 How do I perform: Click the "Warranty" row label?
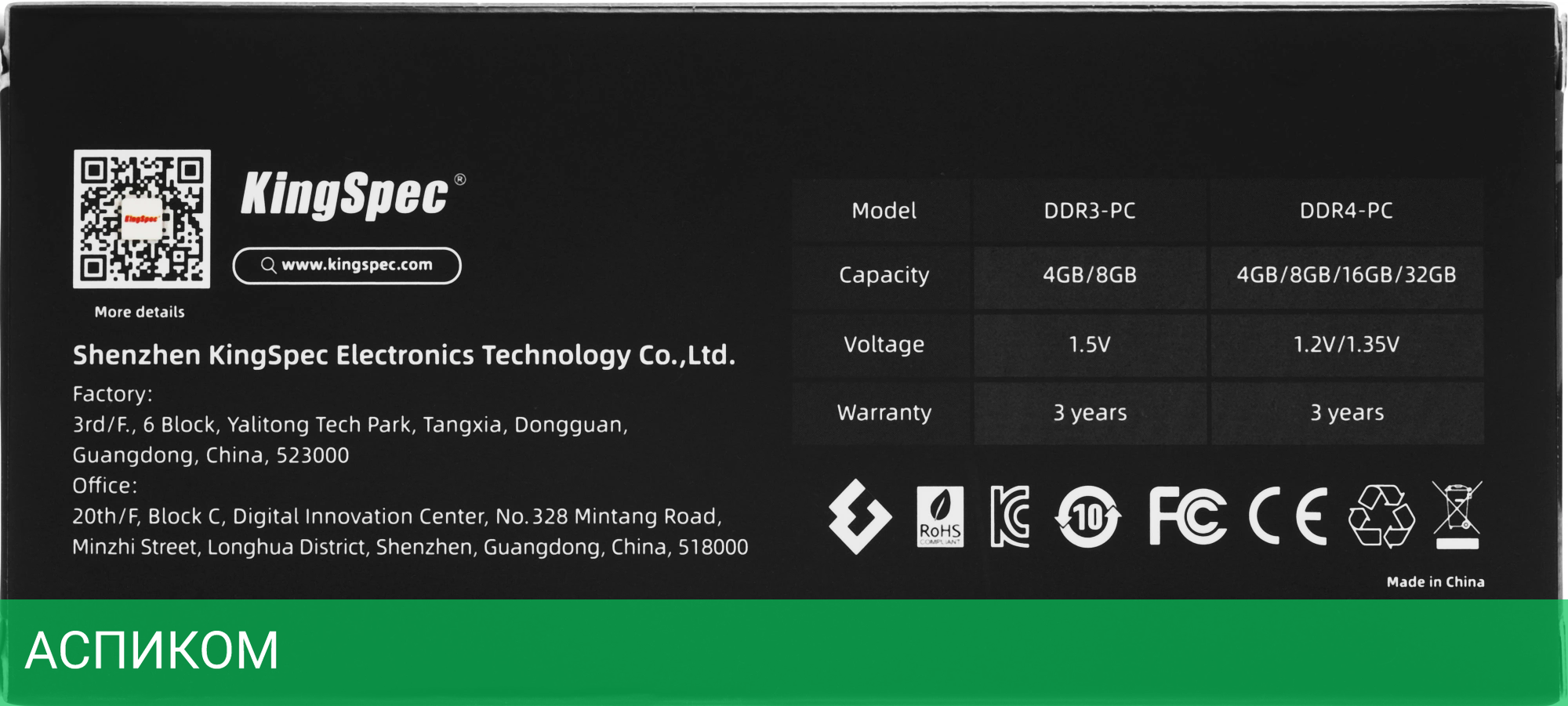coord(884,413)
